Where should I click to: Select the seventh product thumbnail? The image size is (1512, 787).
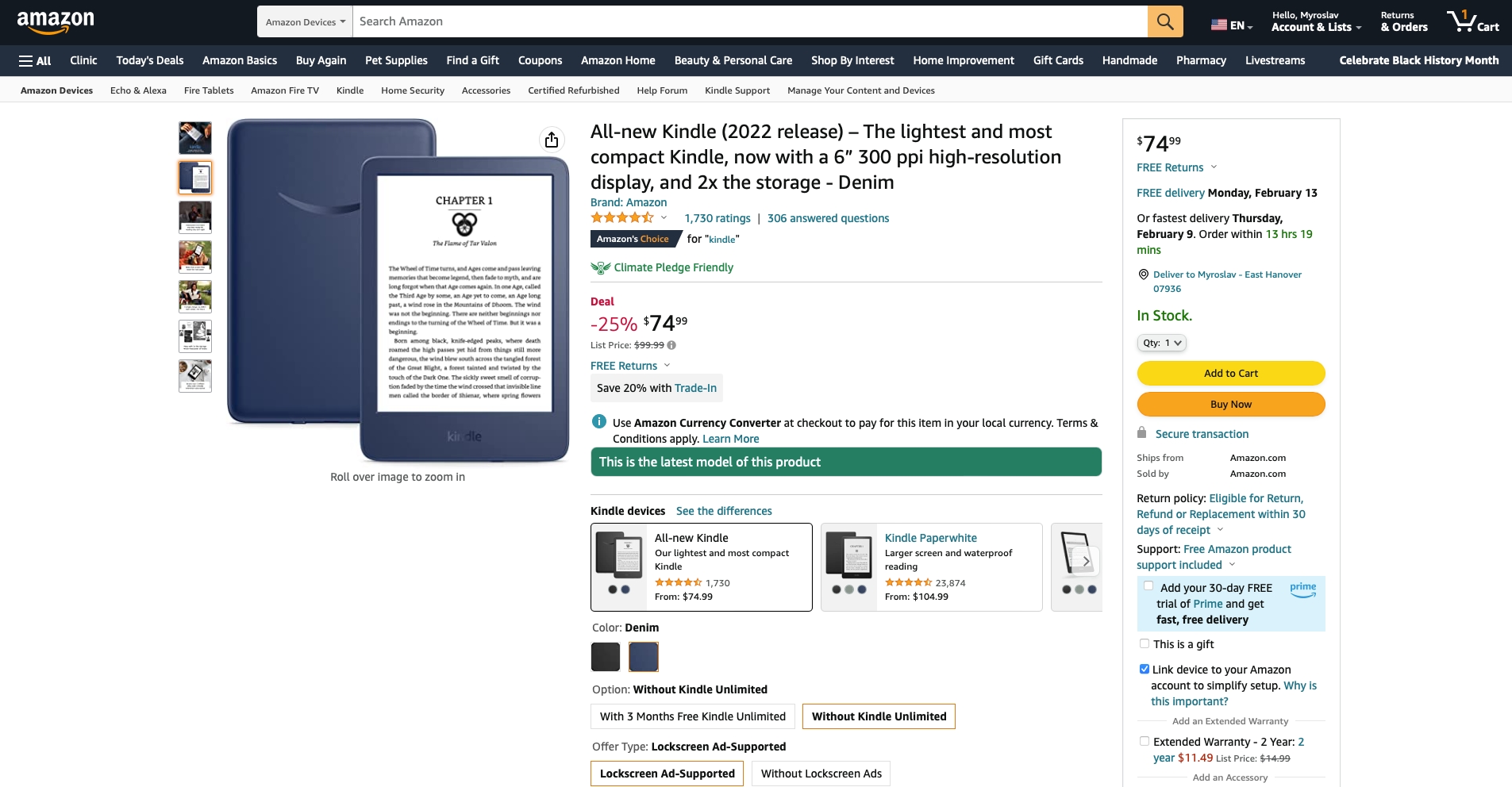[195, 376]
